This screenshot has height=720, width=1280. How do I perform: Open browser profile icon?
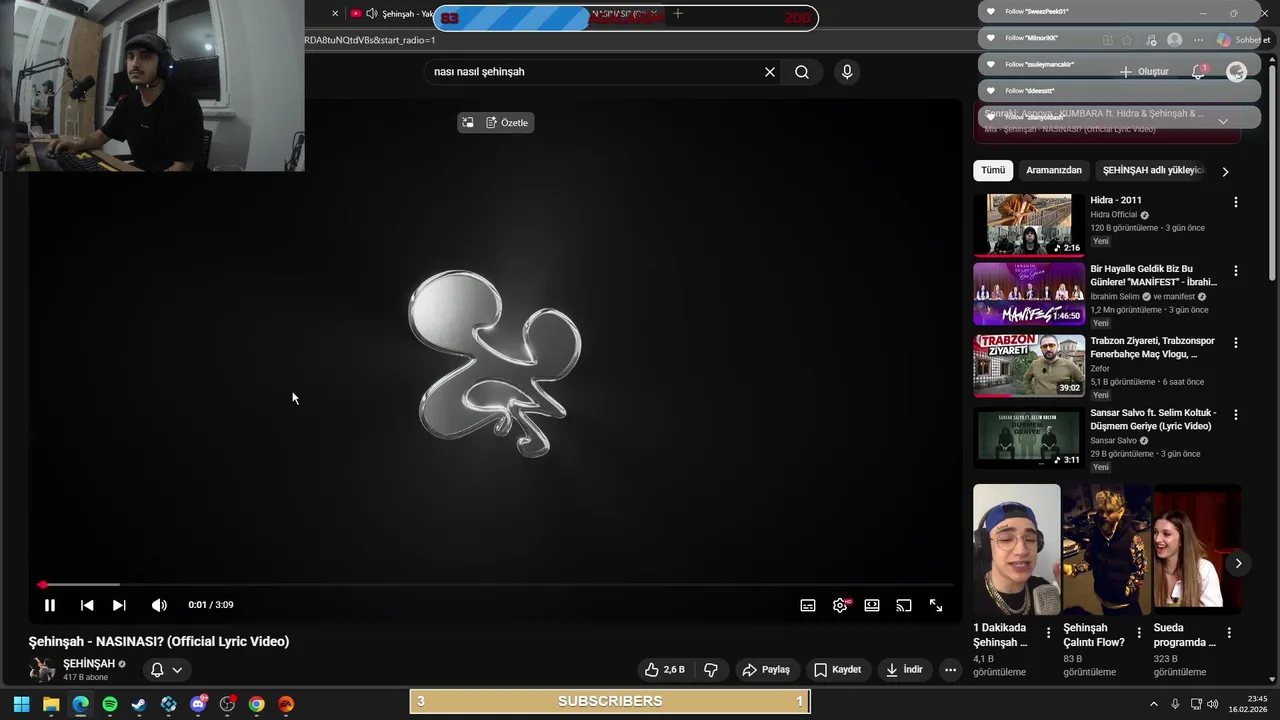1174,40
